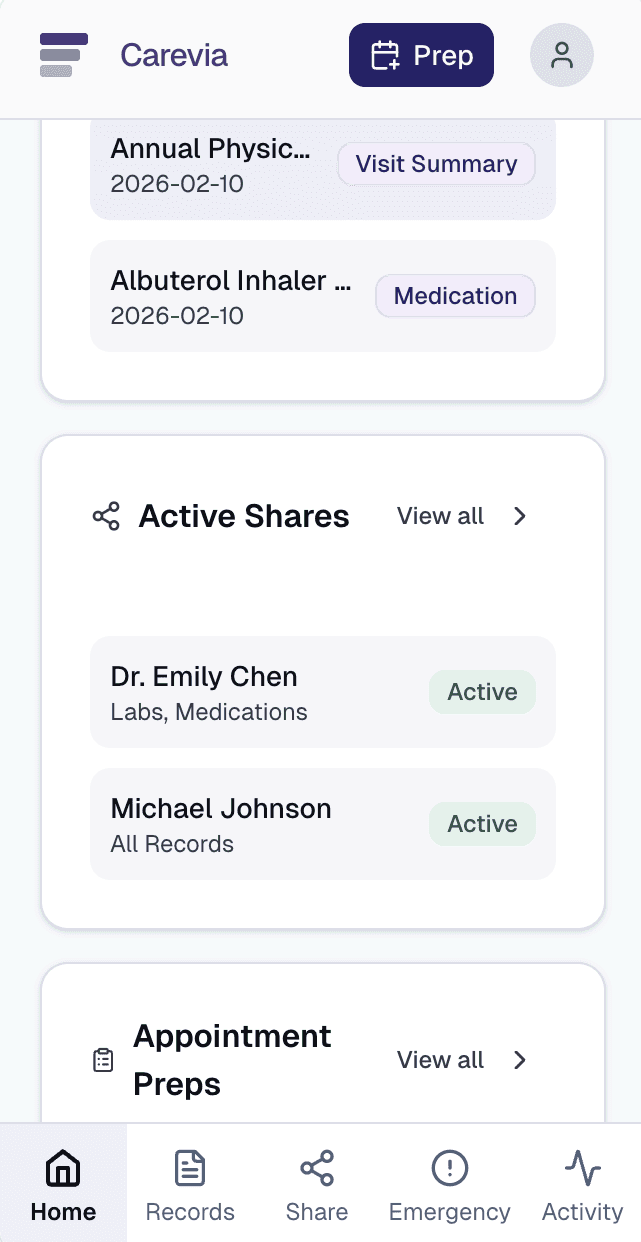The image size is (641, 1242).
Task: Tap the Share nodes icon in bottom bar
Action: click(x=317, y=1167)
